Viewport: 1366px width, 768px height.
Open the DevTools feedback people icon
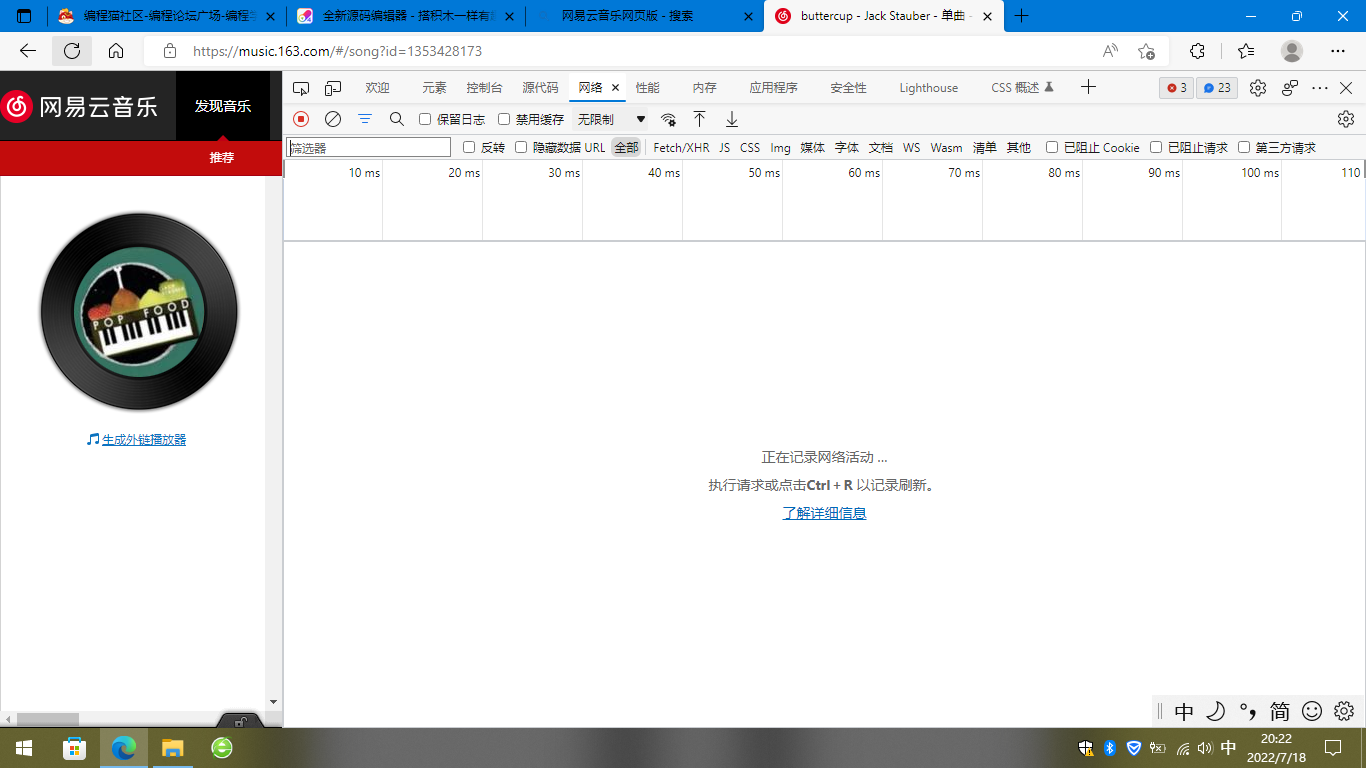[1290, 88]
